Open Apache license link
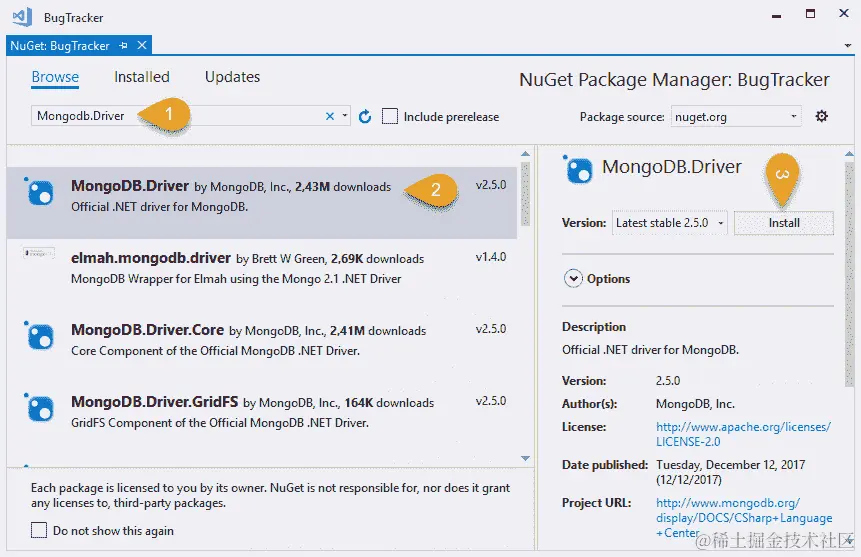This screenshot has height=557, width=861. tap(743, 434)
